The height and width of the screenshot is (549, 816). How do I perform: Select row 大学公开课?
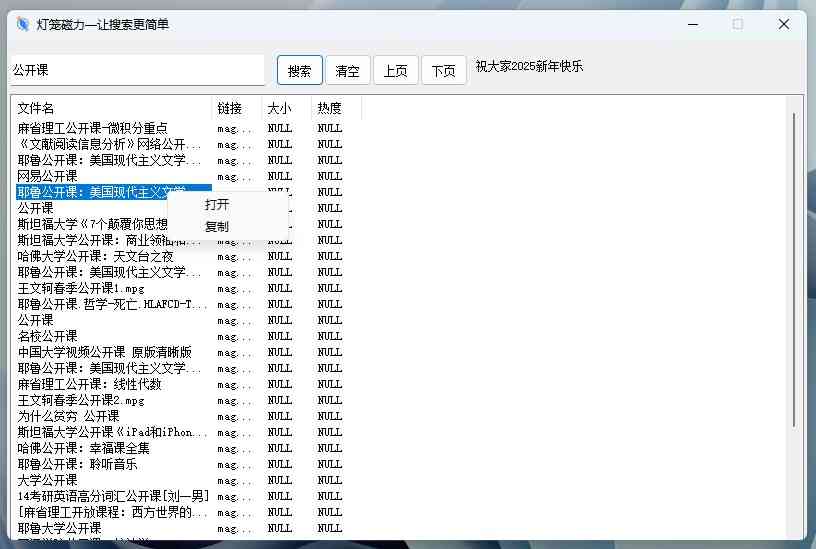(47, 480)
